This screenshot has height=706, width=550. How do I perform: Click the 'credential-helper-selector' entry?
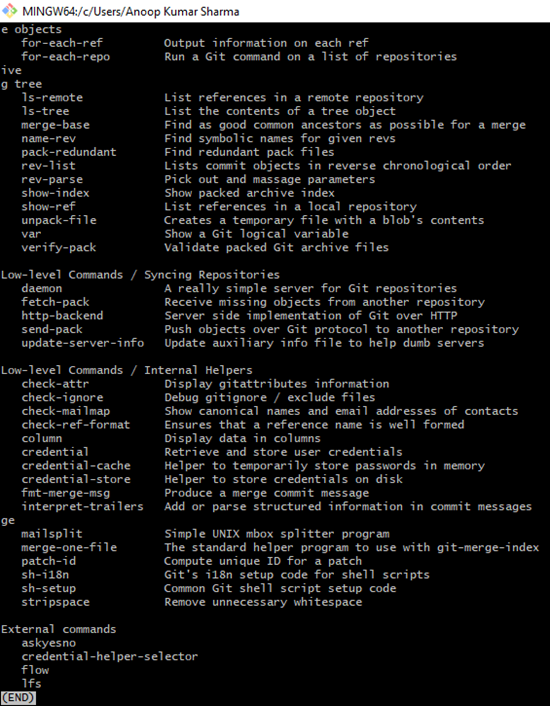coord(110,656)
